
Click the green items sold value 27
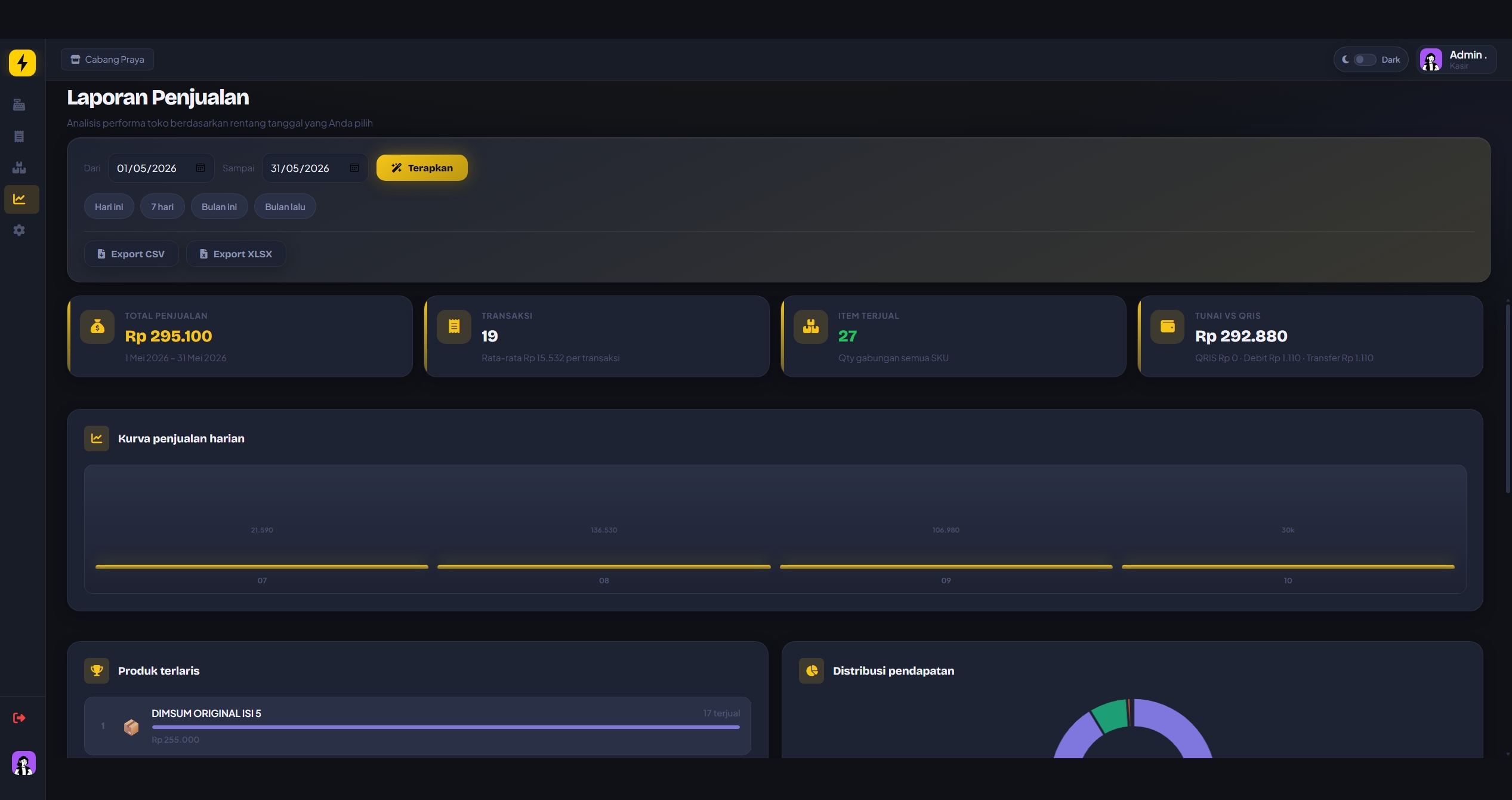pyautogui.click(x=847, y=336)
